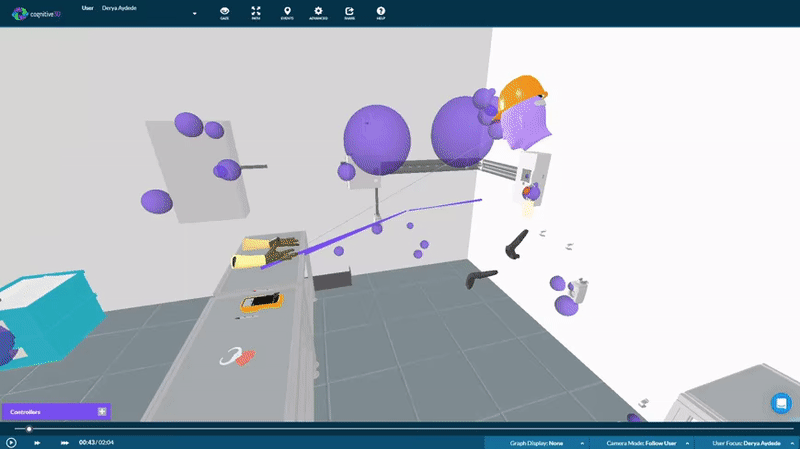
Task: Click the Paths icon in toolbar
Action: tap(256, 12)
